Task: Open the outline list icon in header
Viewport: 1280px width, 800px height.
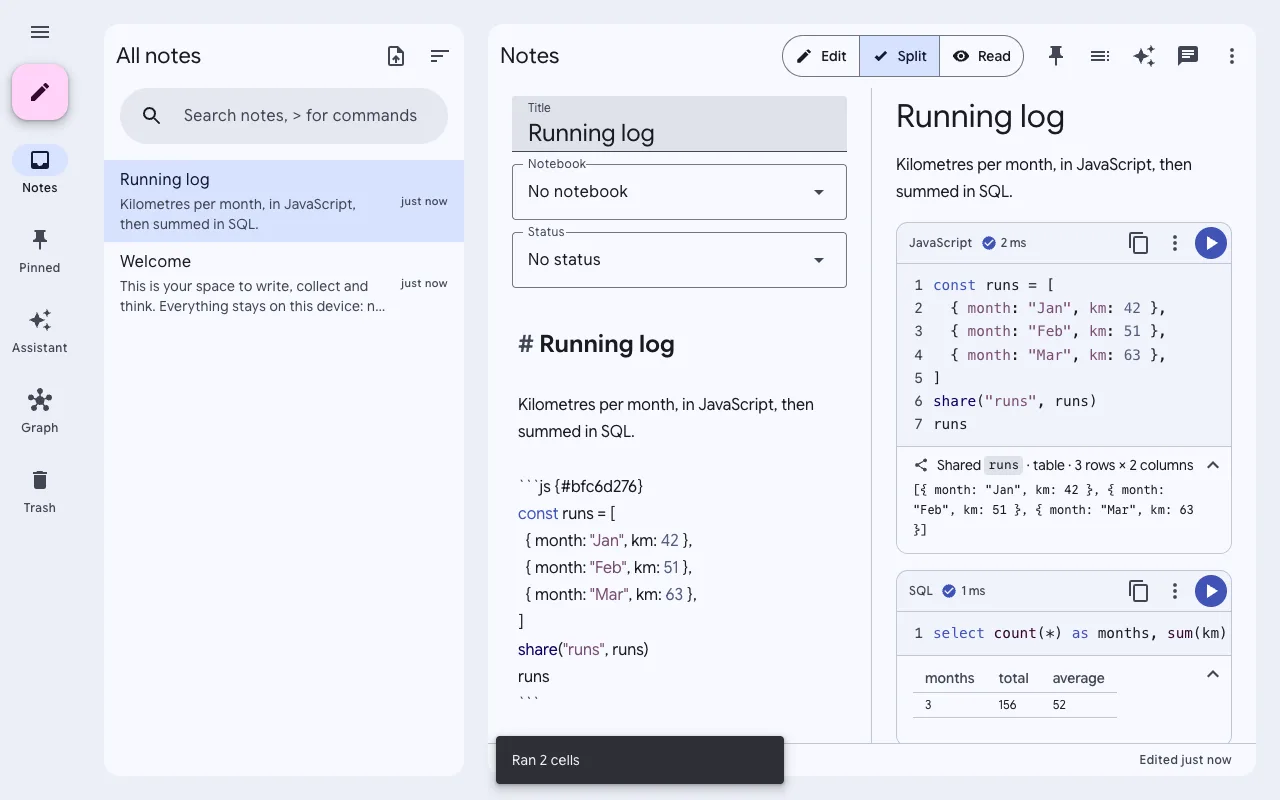Action: (1100, 56)
